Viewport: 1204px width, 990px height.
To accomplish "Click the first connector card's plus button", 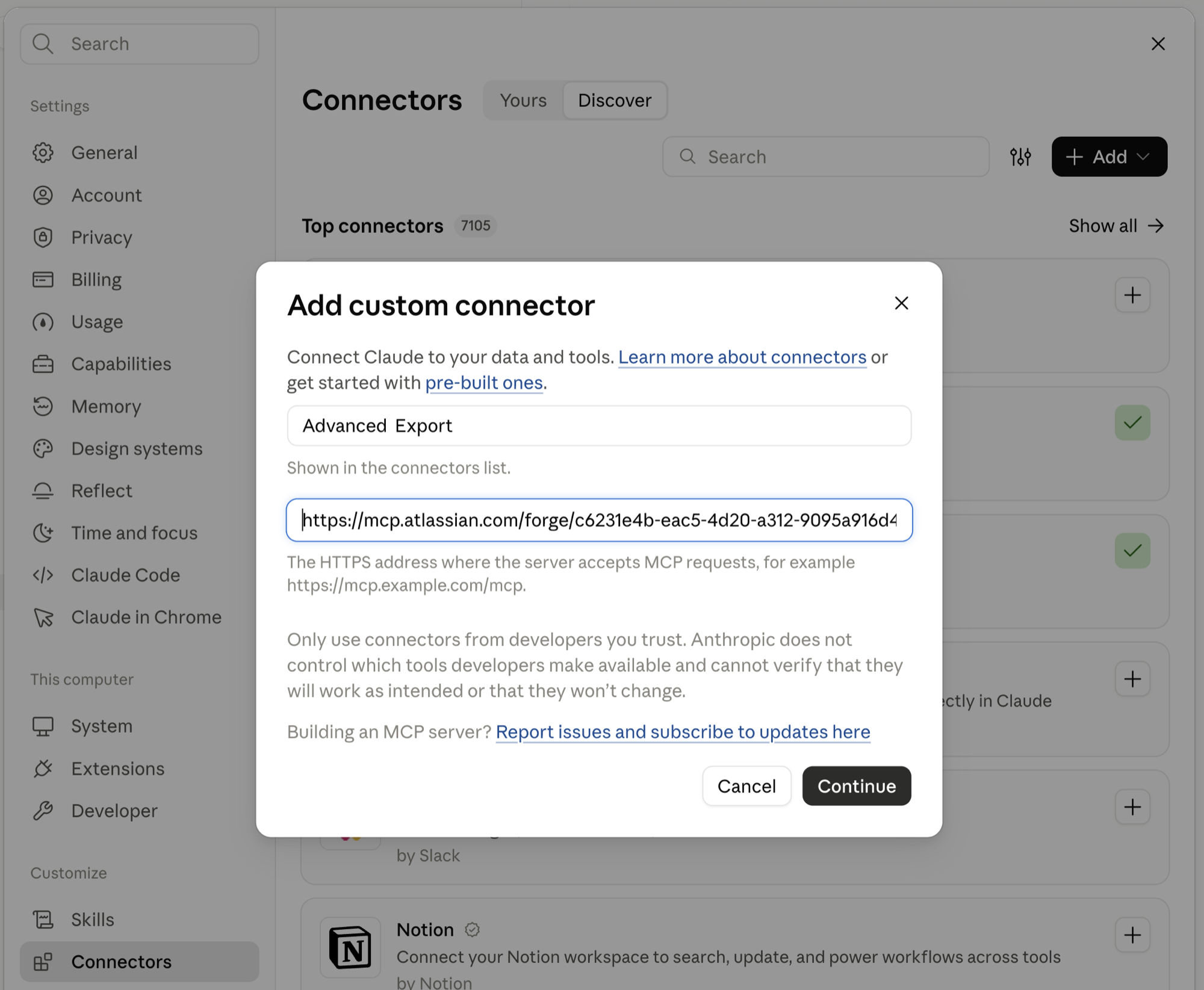I will pos(1132,295).
